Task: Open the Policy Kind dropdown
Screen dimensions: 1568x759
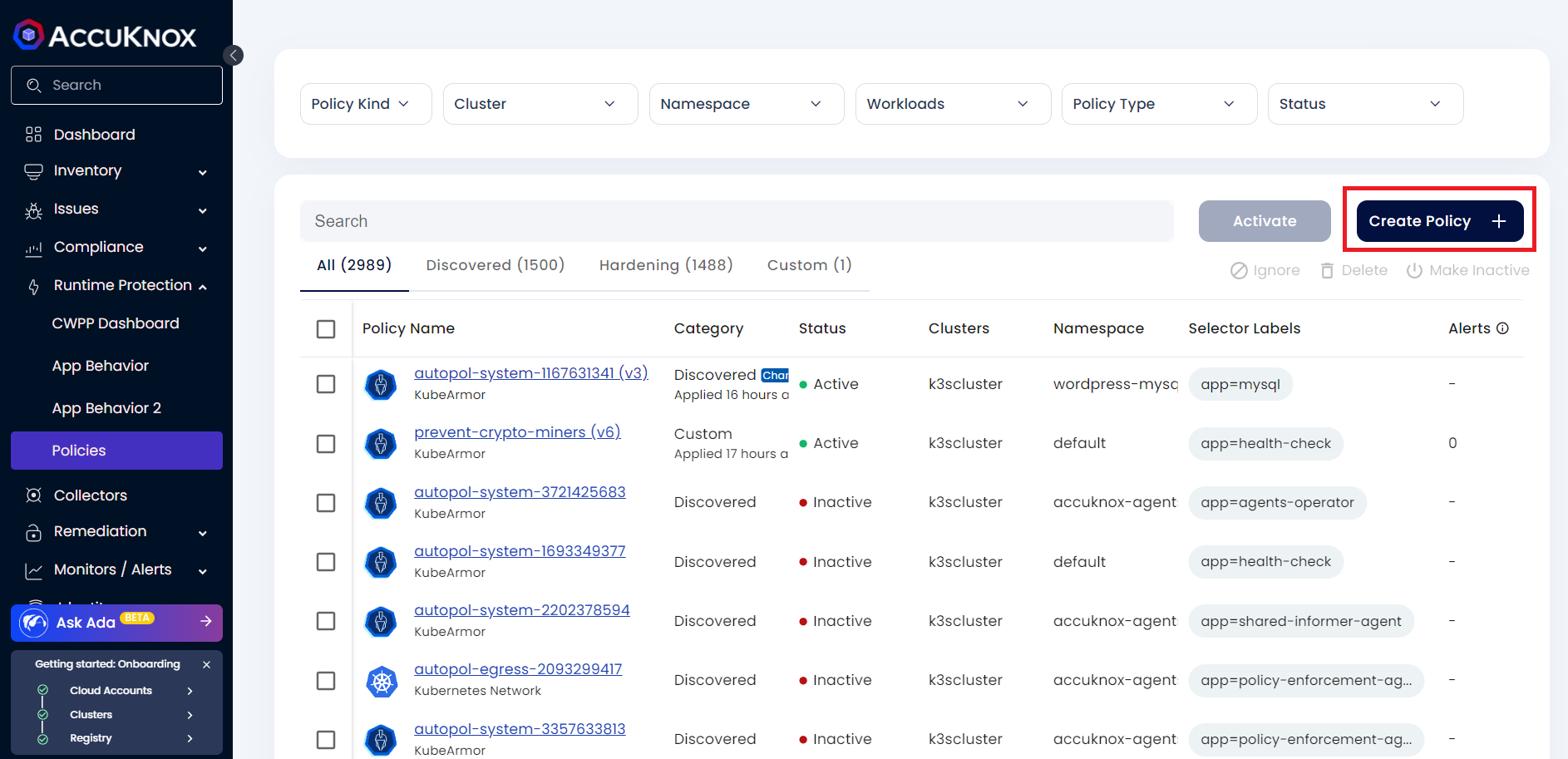Action: [365, 104]
